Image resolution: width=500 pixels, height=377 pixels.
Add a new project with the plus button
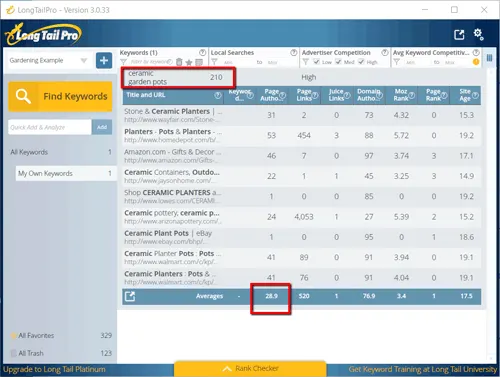[104, 60]
